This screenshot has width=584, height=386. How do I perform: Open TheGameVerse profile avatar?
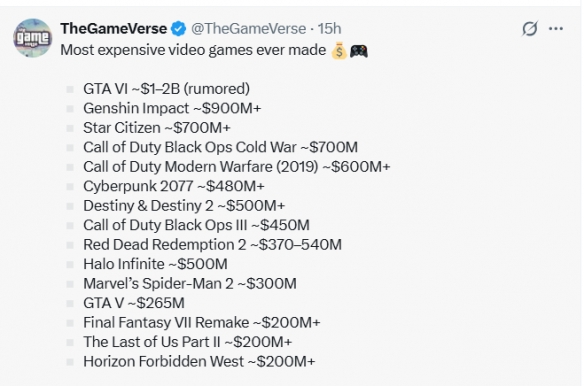pyautogui.click(x=33, y=38)
